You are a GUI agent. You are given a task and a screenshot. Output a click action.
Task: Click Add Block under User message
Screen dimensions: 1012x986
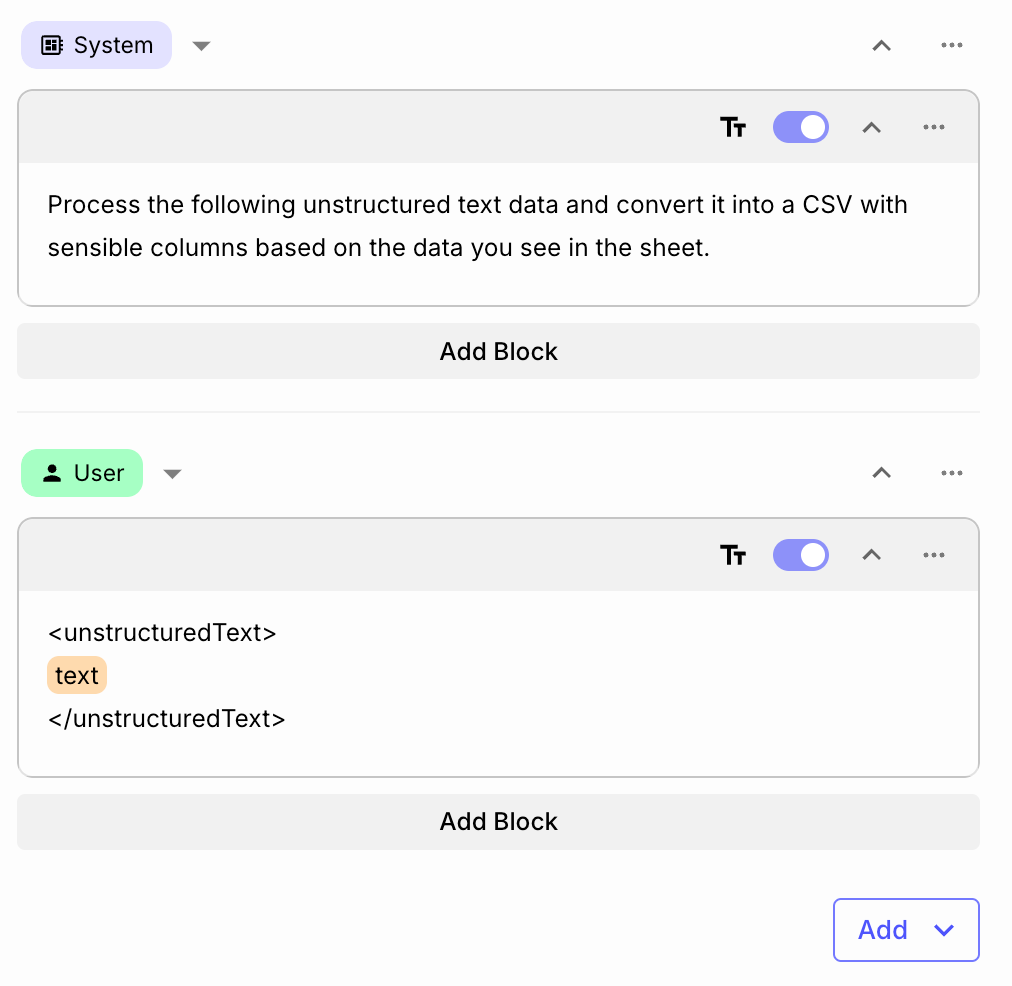498,821
